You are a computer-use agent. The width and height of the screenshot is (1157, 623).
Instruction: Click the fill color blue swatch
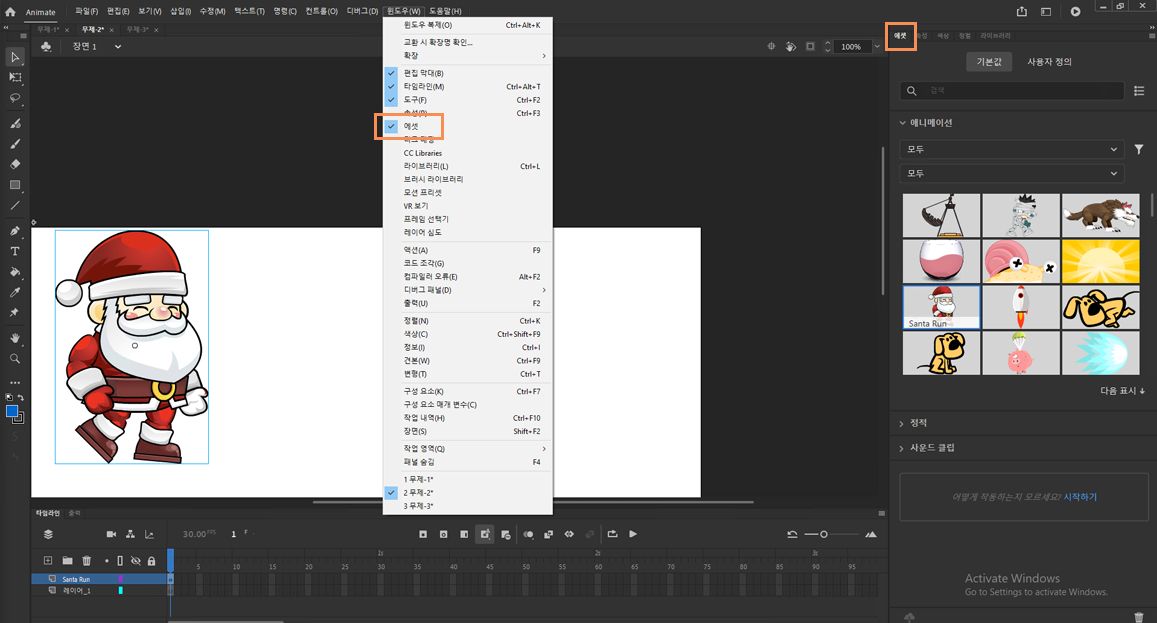pos(12,411)
